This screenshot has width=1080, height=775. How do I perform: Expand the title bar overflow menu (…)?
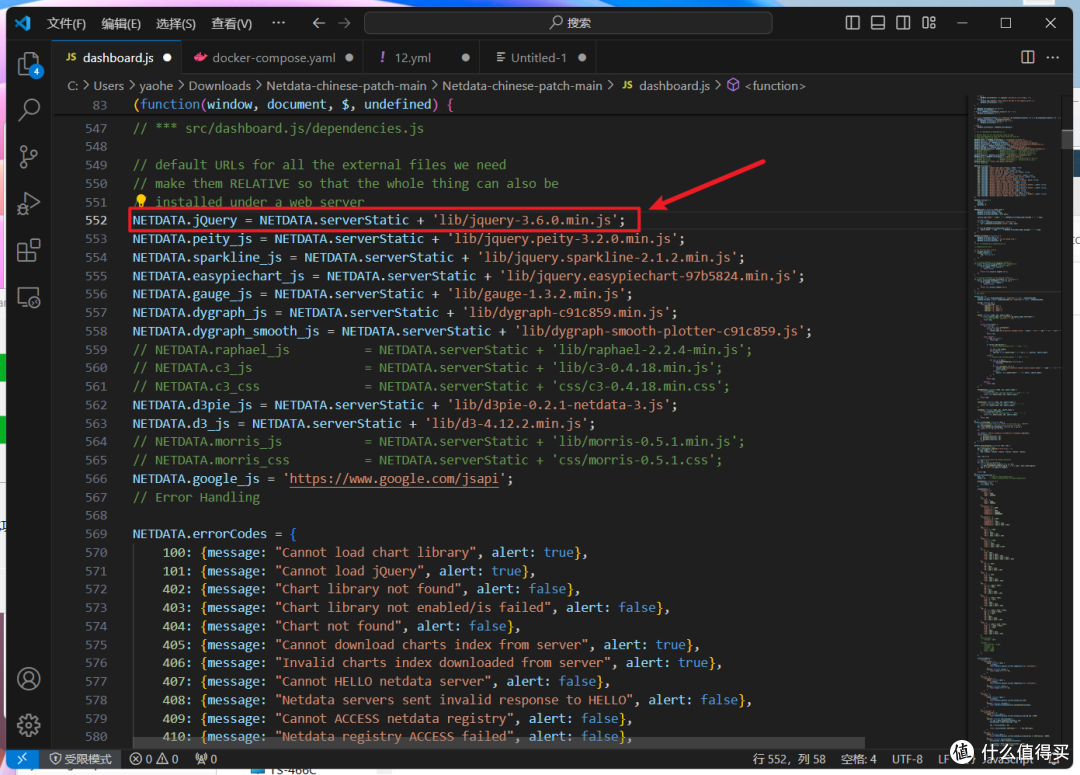click(279, 23)
